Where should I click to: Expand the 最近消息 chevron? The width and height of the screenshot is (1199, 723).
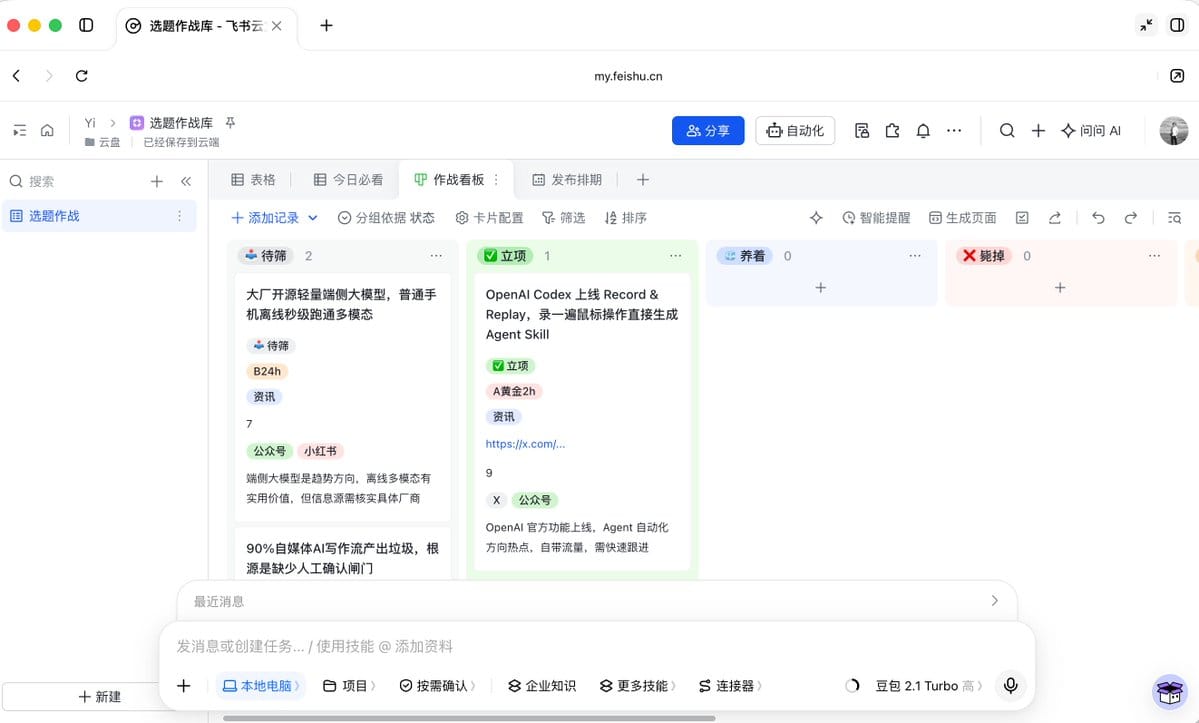click(x=994, y=601)
